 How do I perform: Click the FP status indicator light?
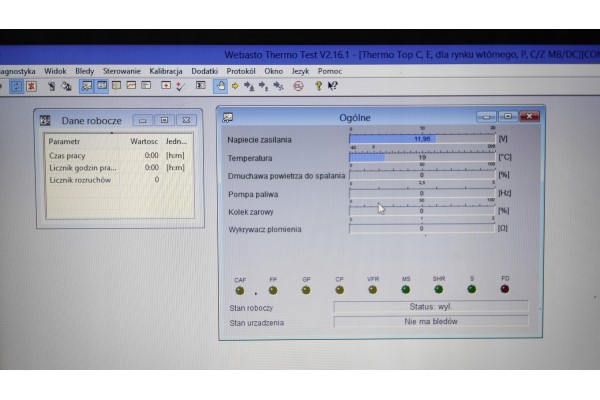(273, 291)
